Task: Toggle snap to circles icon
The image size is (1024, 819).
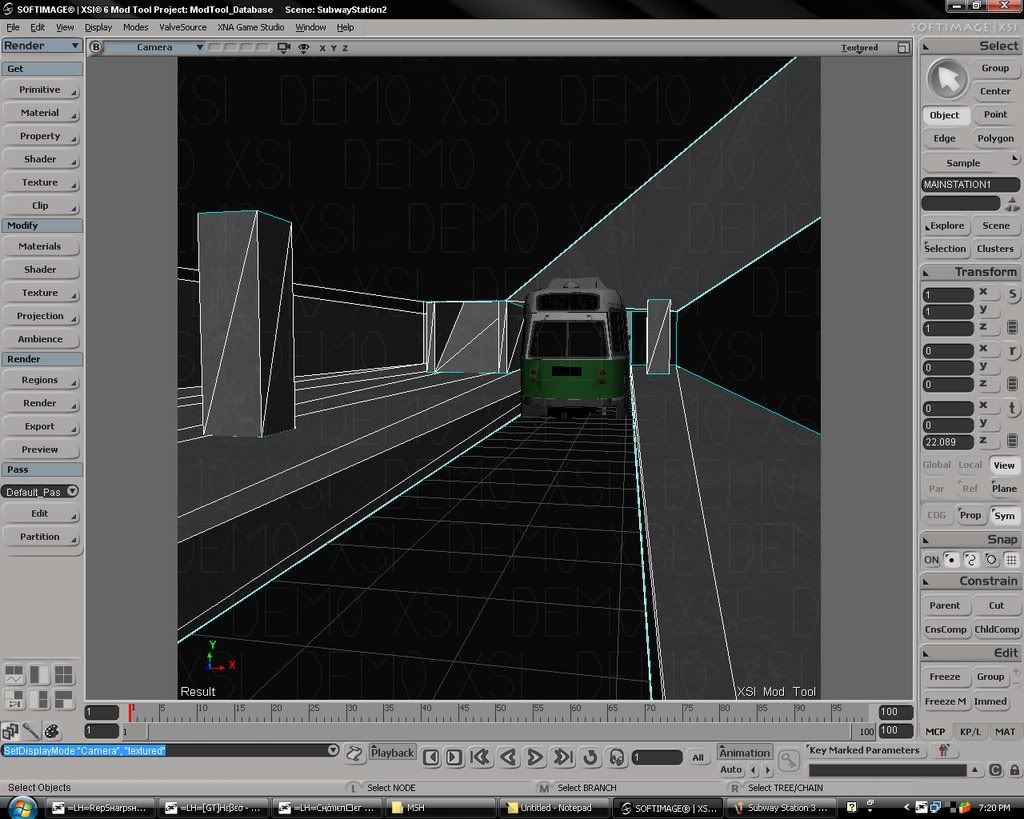Action: pyautogui.click(x=991, y=560)
